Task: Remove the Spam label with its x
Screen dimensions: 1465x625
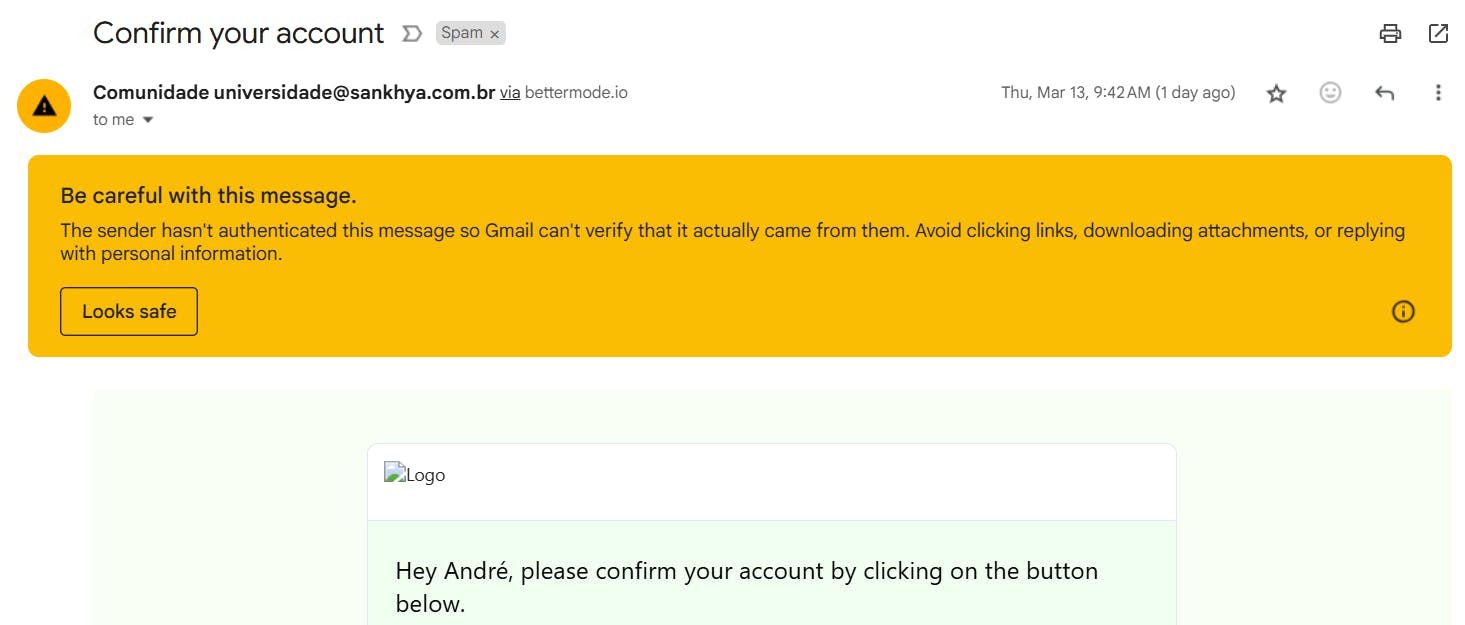Action: click(494, 34)
